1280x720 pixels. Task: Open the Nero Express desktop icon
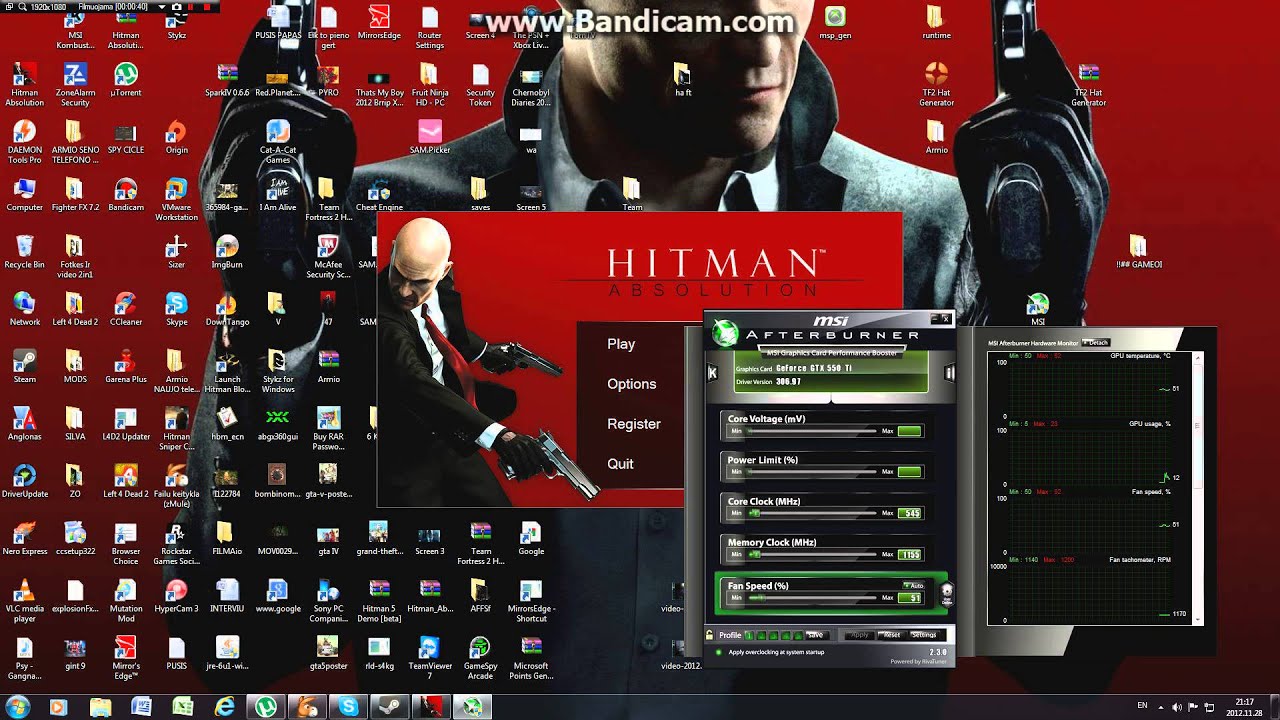coord(24,538)
